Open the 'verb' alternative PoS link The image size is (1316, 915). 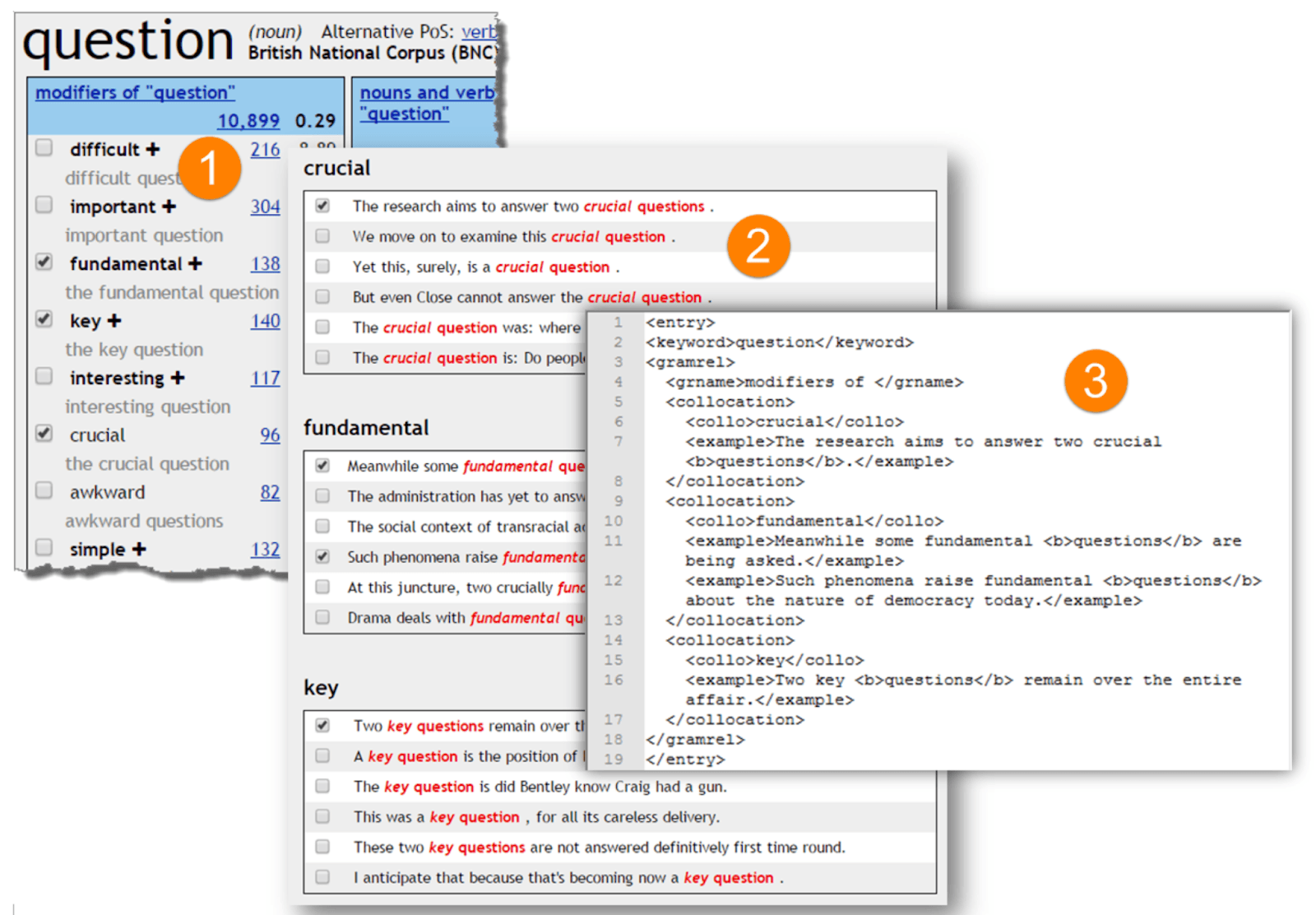click(479, 32)
